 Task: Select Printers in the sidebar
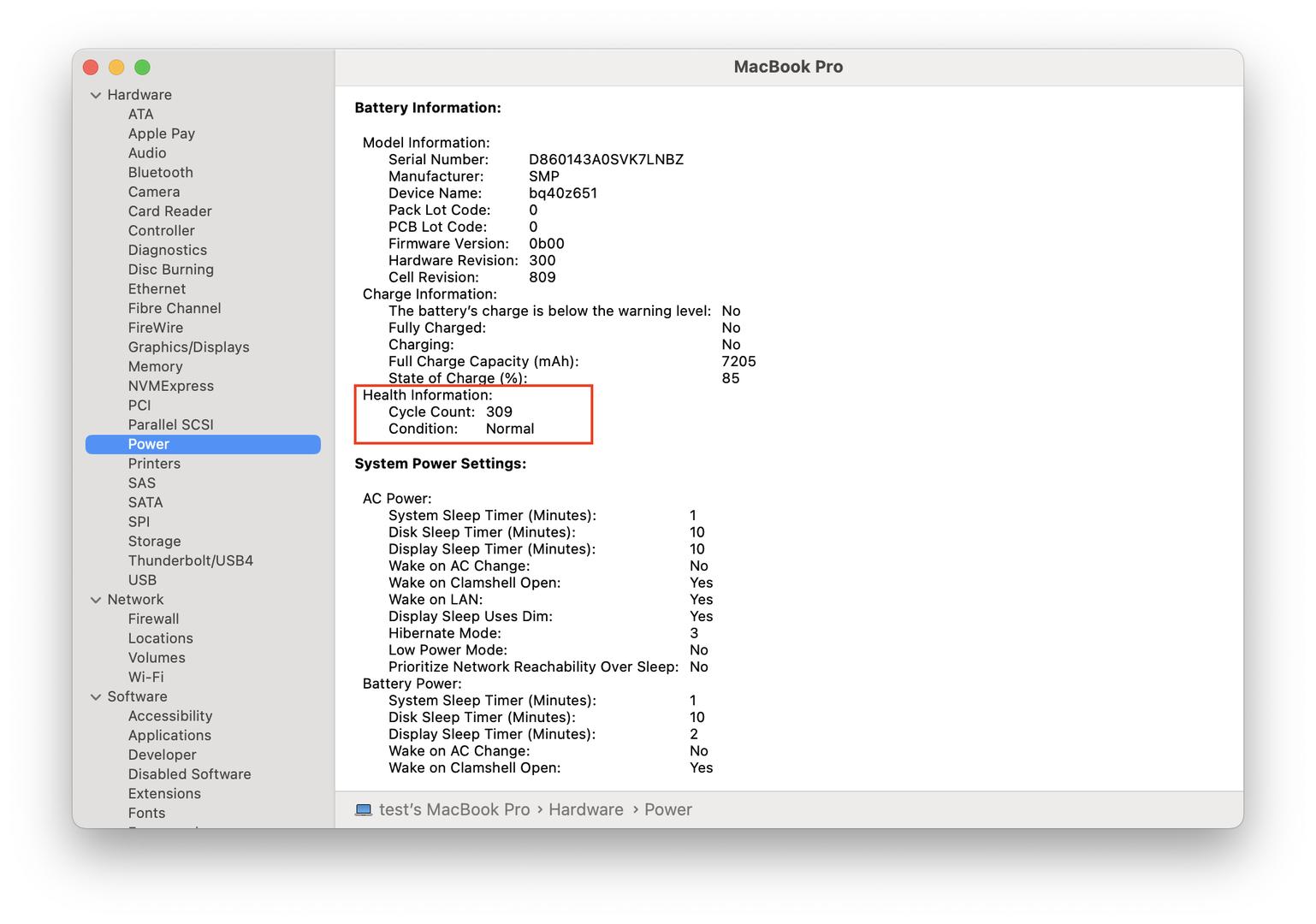pyautogui.click(x=154, y=464)
